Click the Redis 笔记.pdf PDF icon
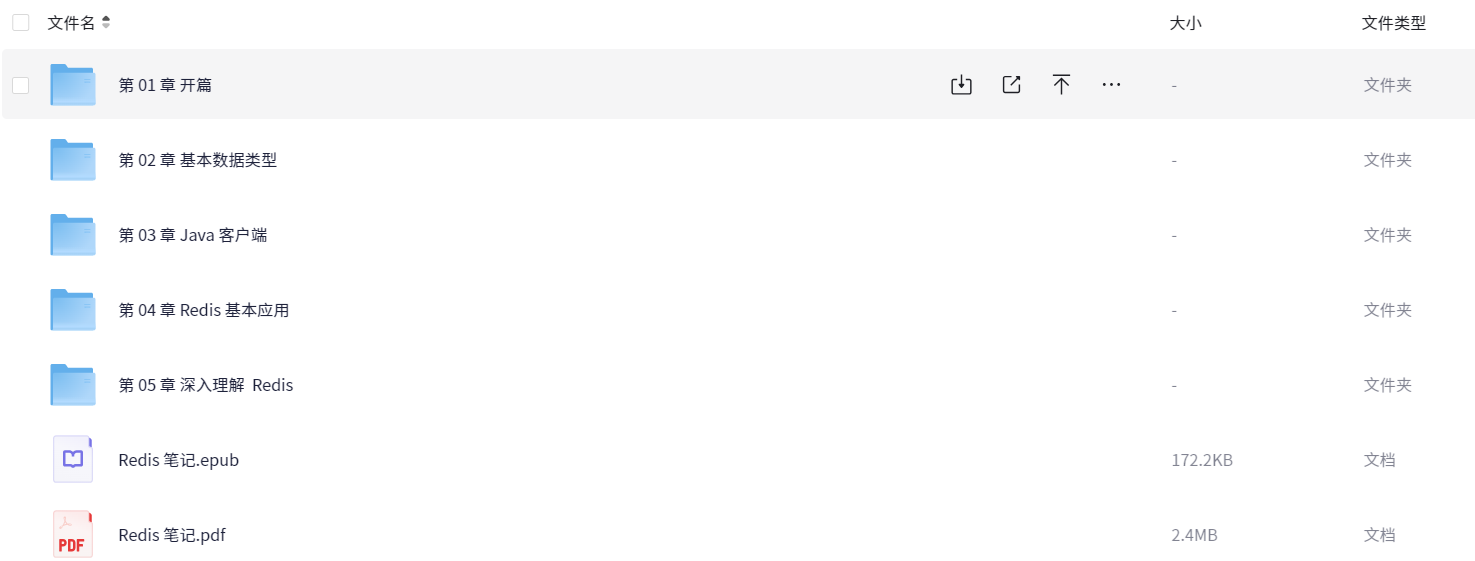Image resolution: width=1475 pixels, height=561 pixels. coord(73,535)
